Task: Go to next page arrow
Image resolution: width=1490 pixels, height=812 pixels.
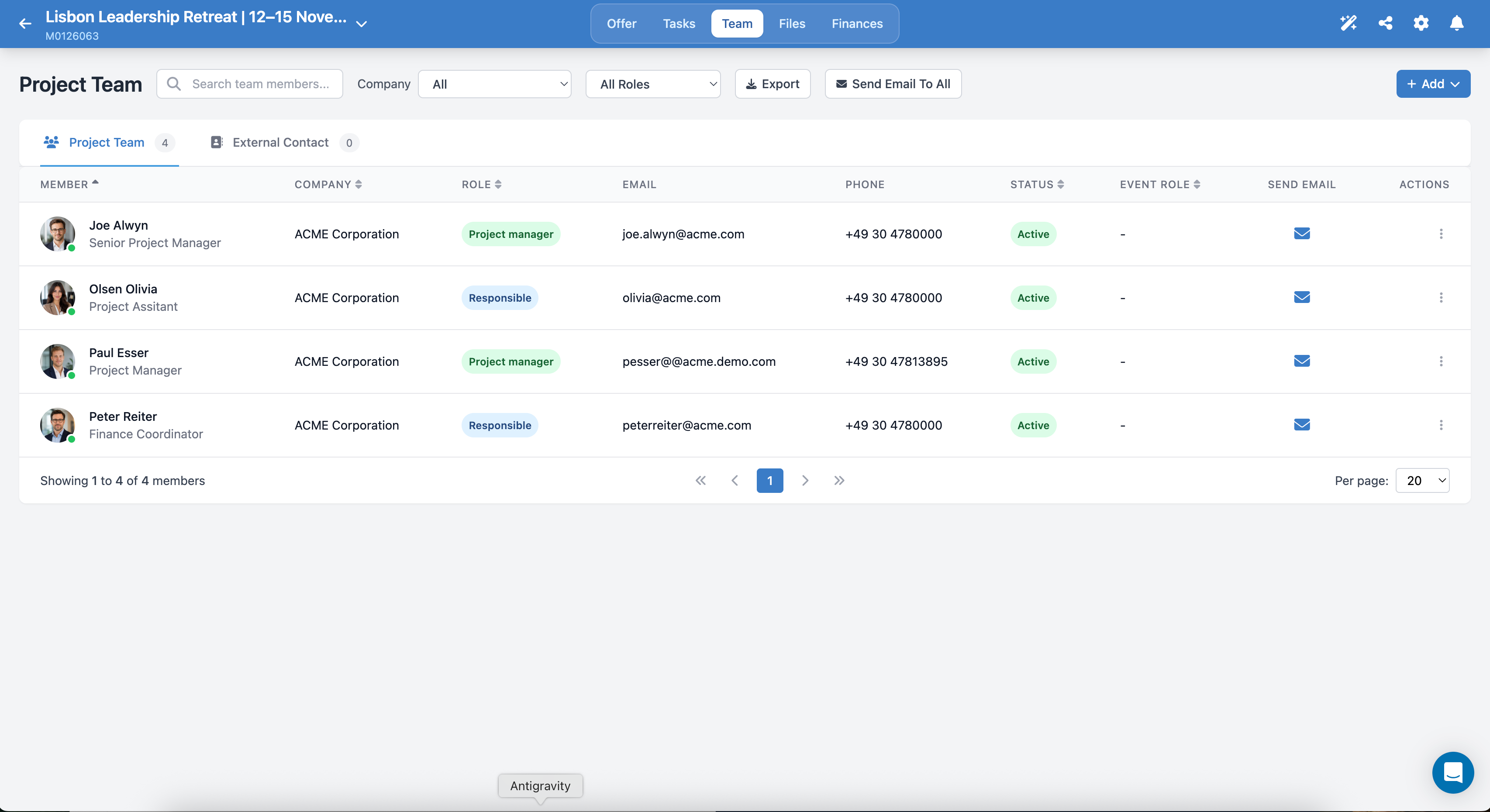Action: (x=805, y=480)
